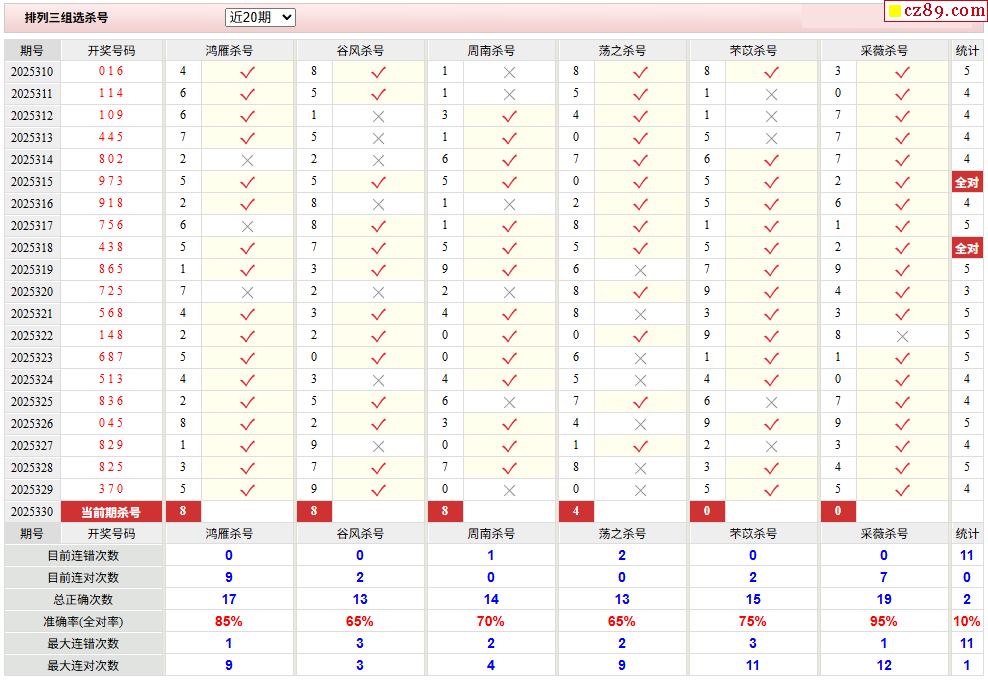Click the red current number 4 under 荡之杀号
The height and width of the screenshot is (680, 988).
576,512
